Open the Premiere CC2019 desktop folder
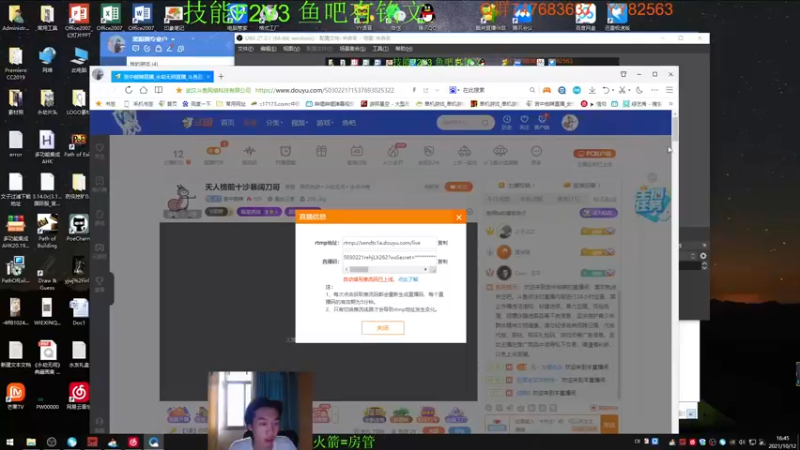The height and width of the screenshot is (450, 800). (x=15, y=63)
